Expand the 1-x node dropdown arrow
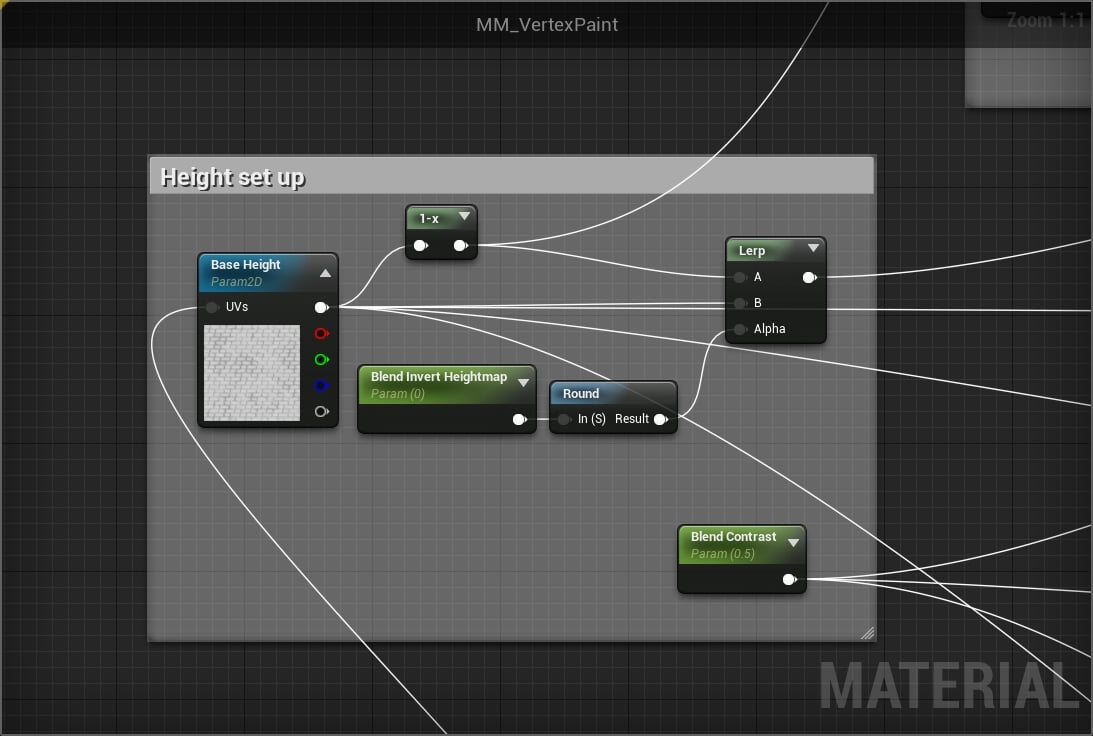Image resolution: width=1093 pixels, height=736 pixels. pos(464,216)
